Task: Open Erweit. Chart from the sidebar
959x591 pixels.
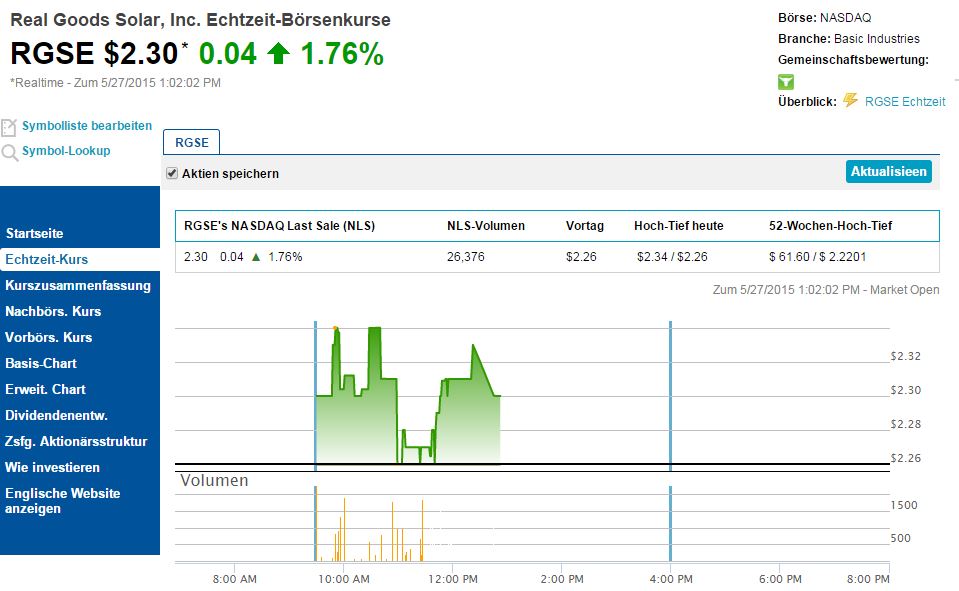Action: point(45,390)
